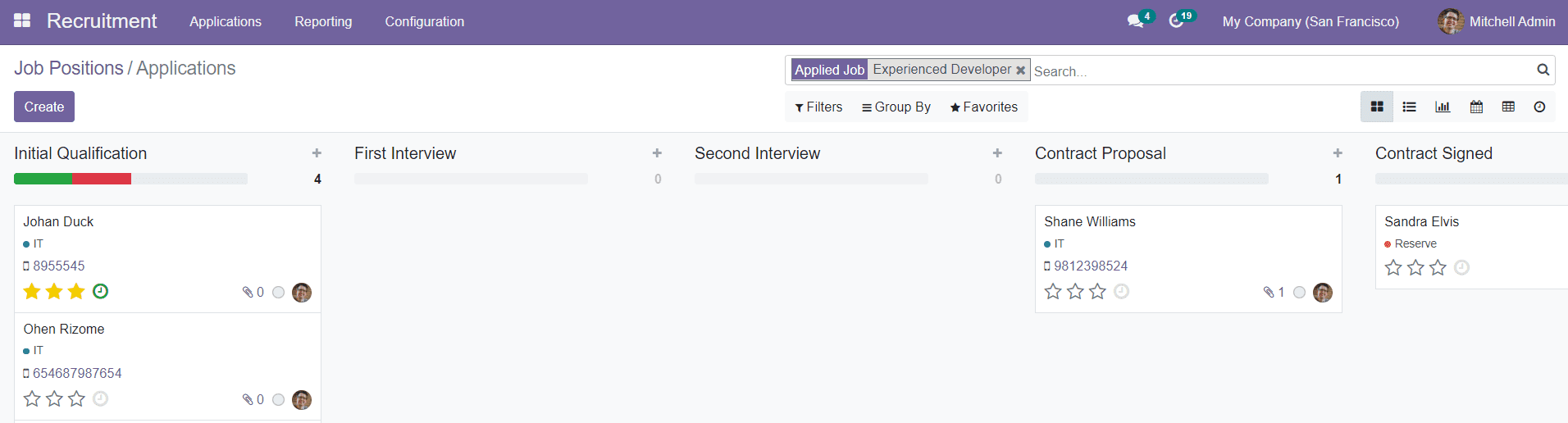The width and height of the screenshot is (1568, 423).
Task: Click the green activity clock on Johan Duck
Action: pos(100,291)
